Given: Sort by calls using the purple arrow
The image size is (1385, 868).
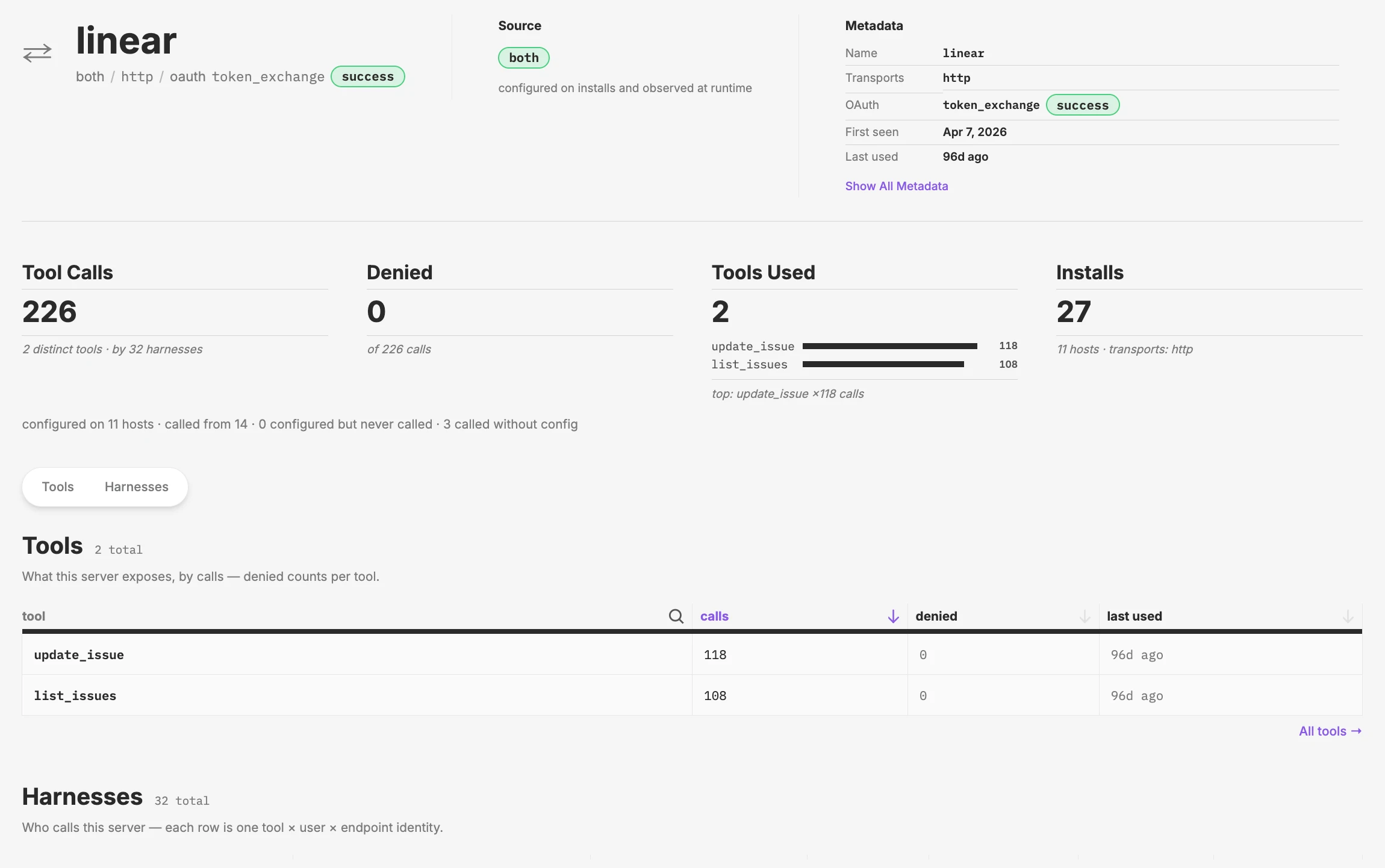Looking at the screenshot, I should pyautogui.click(x=893, y=616).
